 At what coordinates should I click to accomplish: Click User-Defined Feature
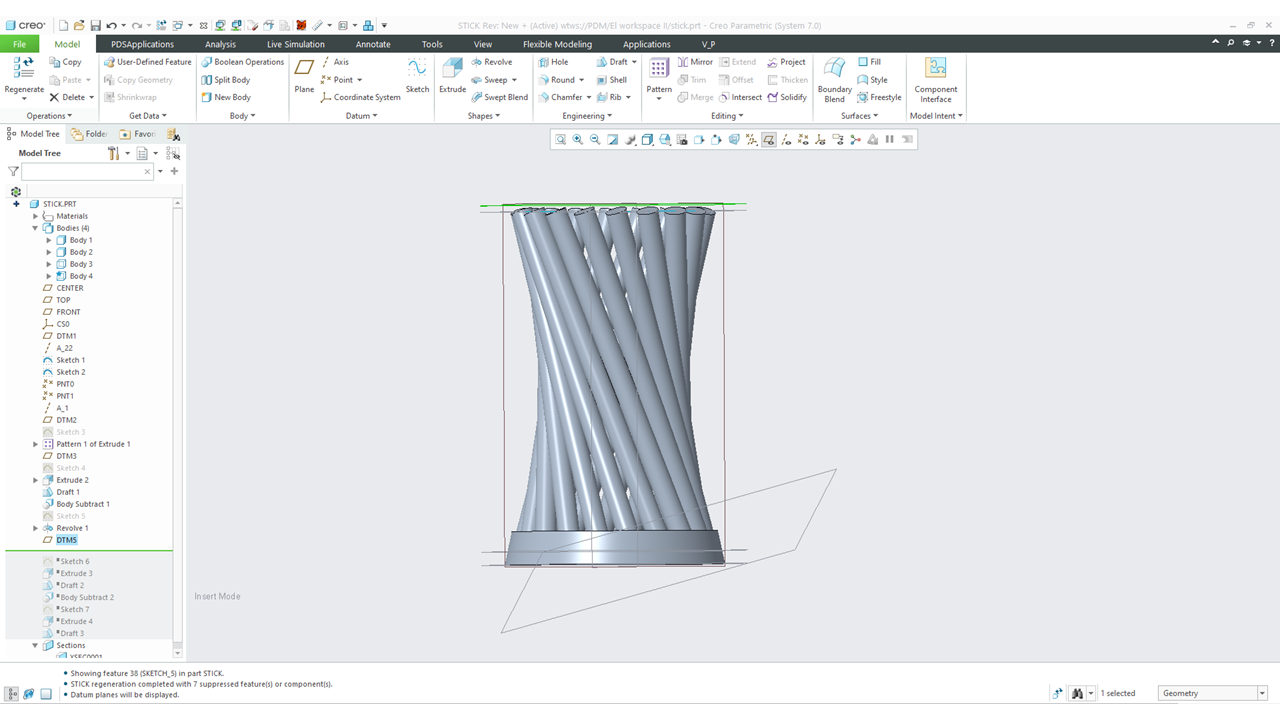coord(147,62)
